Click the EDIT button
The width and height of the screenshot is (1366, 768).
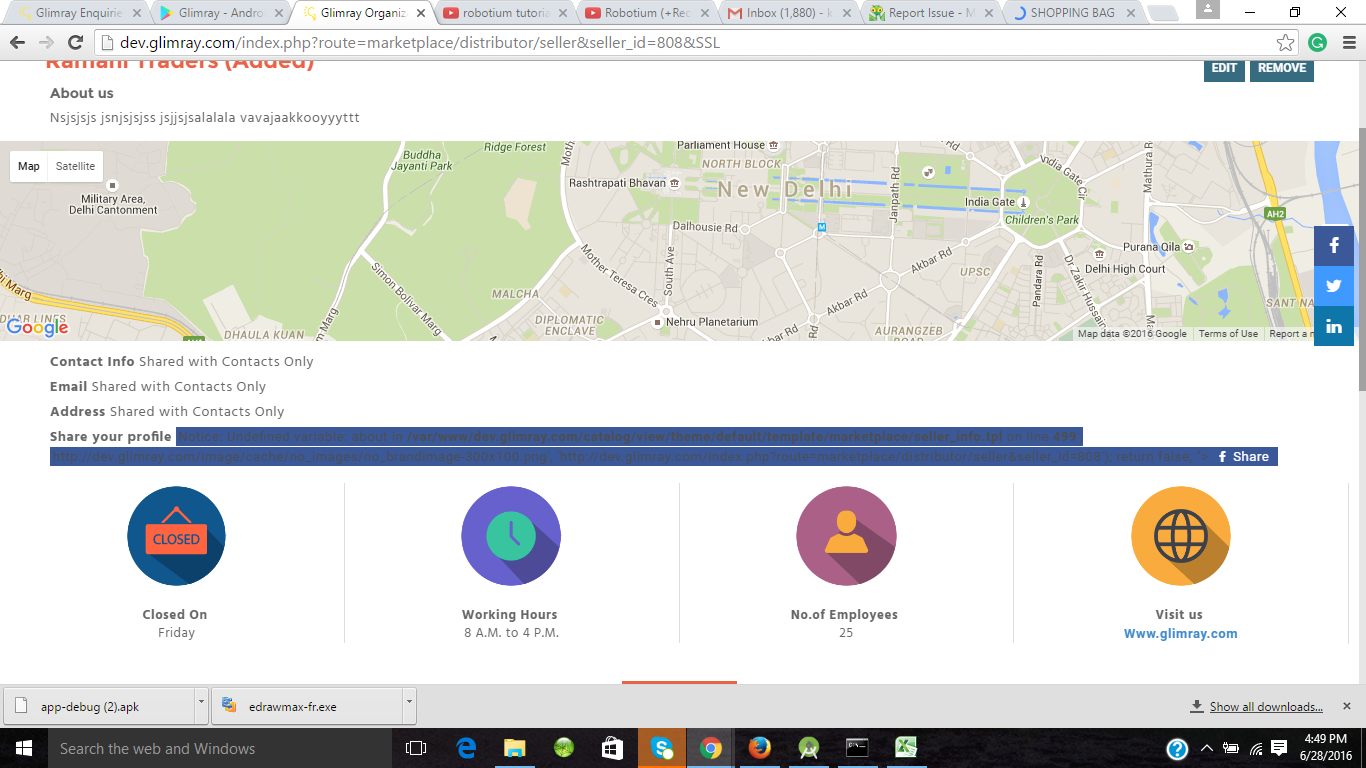click(x=1224, y=68)
